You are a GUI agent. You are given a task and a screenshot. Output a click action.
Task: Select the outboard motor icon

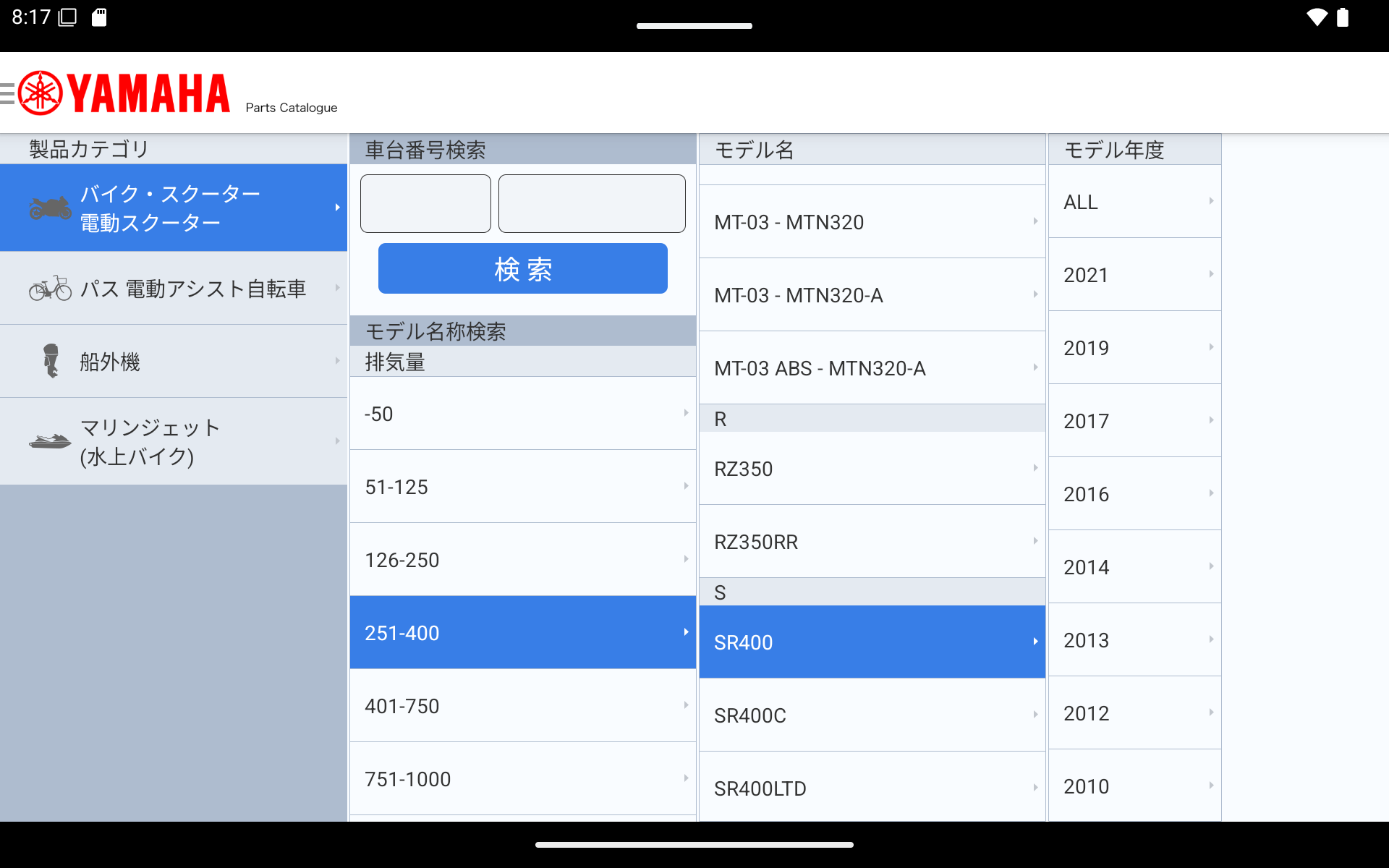tap(51, 361)
